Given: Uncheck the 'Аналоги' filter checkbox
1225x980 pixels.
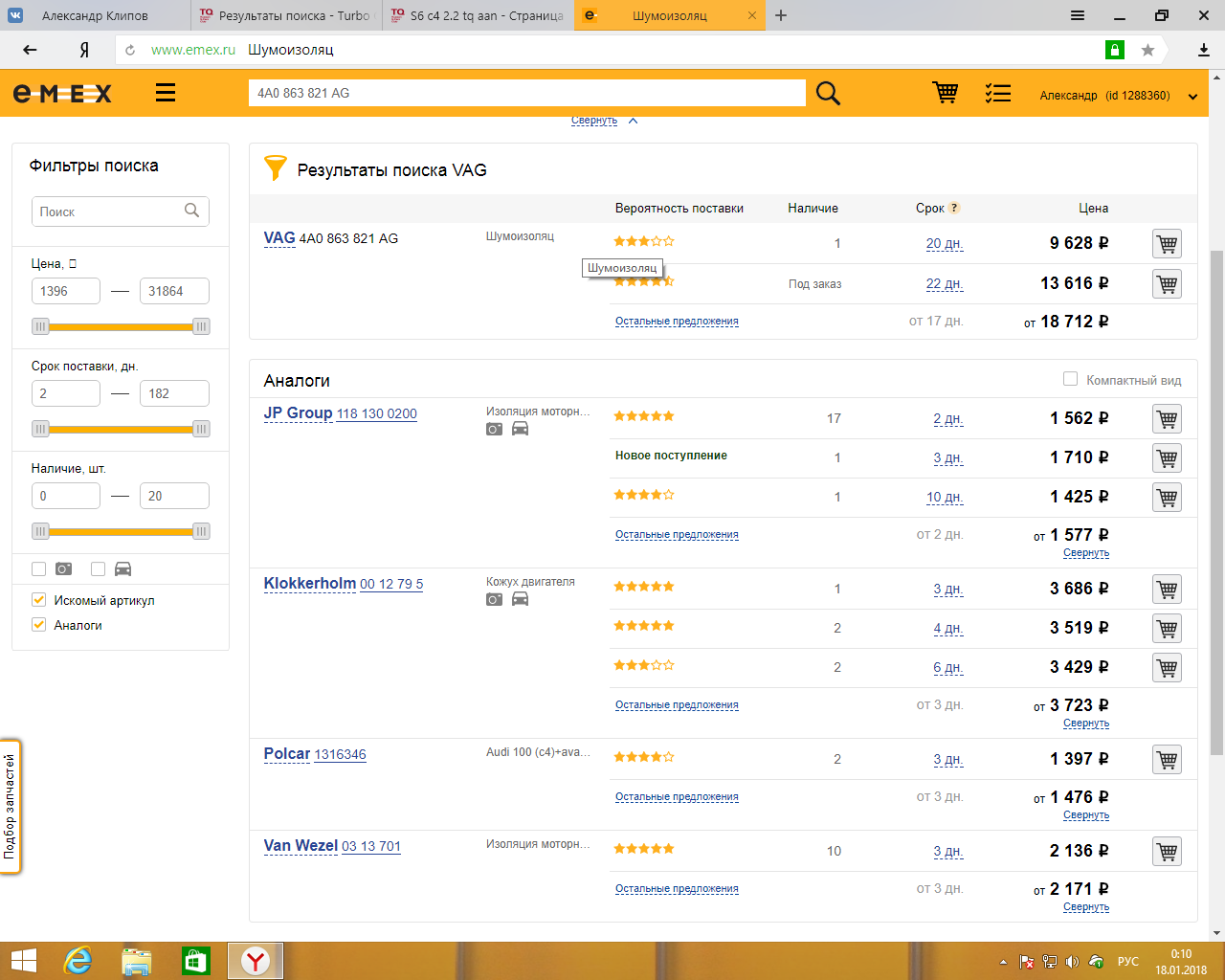Looking at the screenshot, I should tap(39, 625).
